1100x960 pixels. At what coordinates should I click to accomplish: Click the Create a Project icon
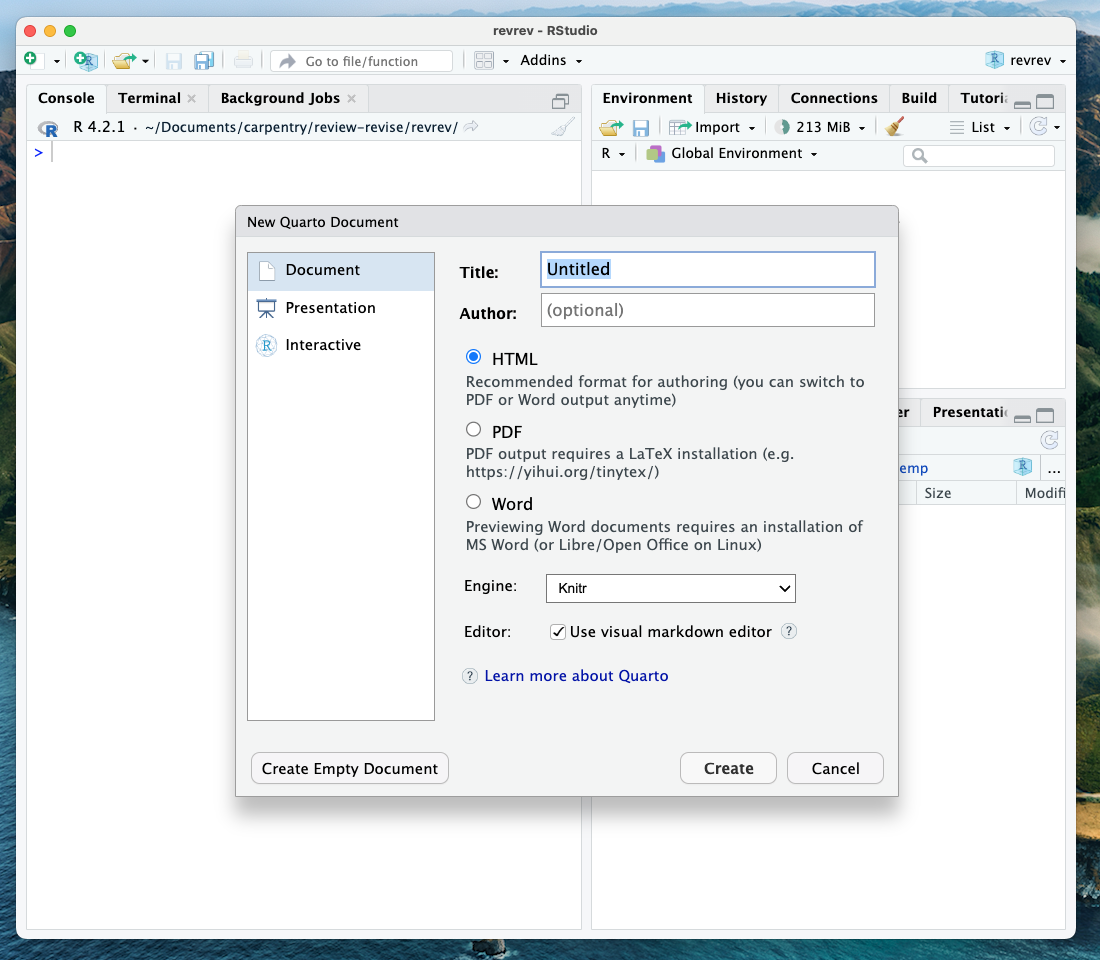click(86, 60)
